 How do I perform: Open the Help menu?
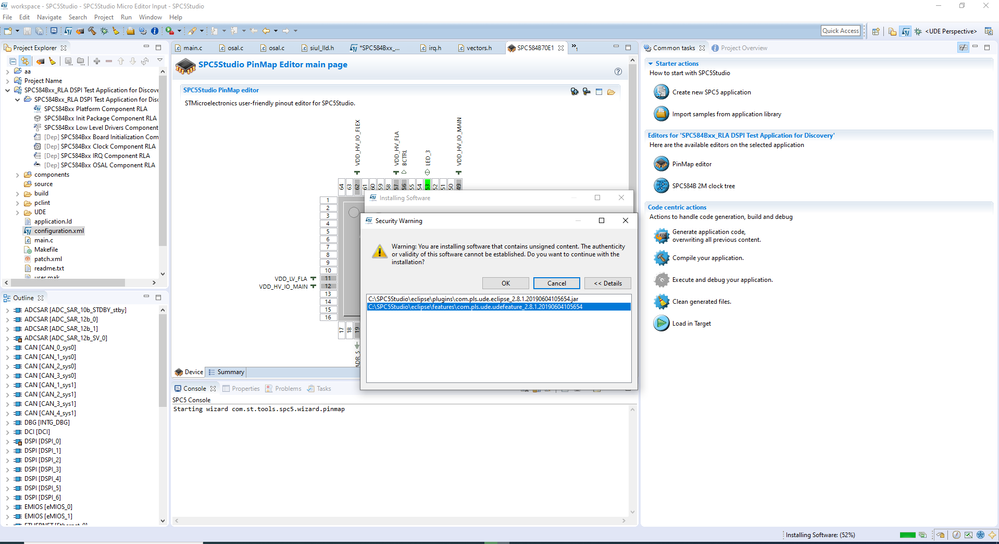(x=175, y=17)
